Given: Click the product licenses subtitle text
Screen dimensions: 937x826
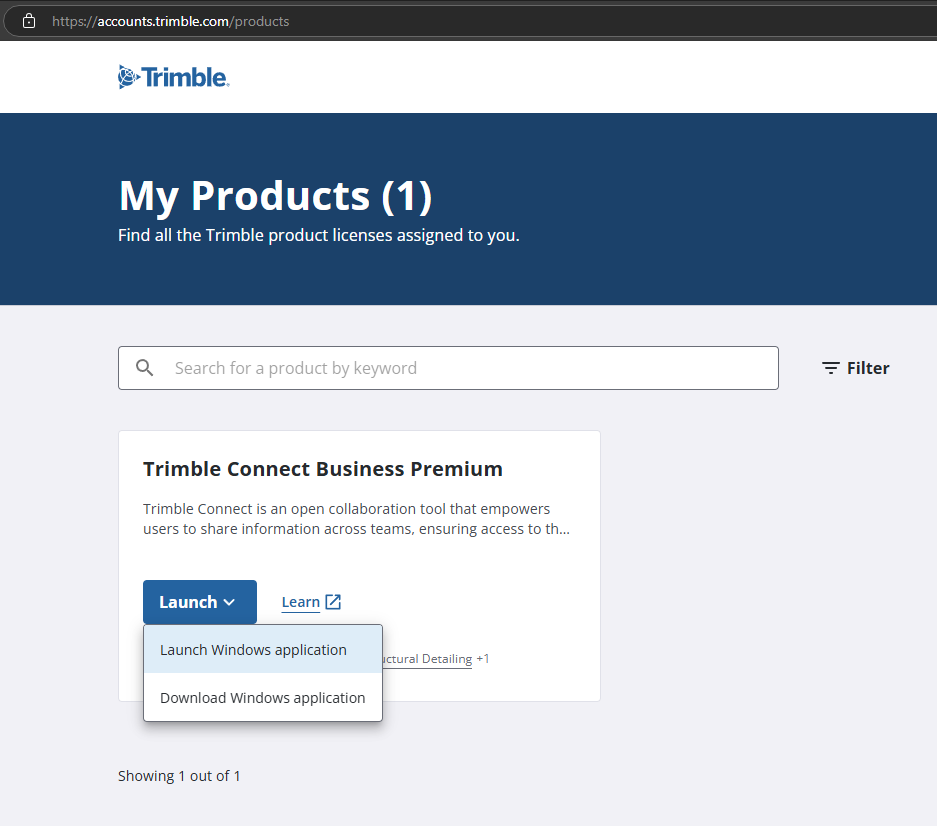Looking at the screenshot, I should pyautogui.click(x=318, y=237).
